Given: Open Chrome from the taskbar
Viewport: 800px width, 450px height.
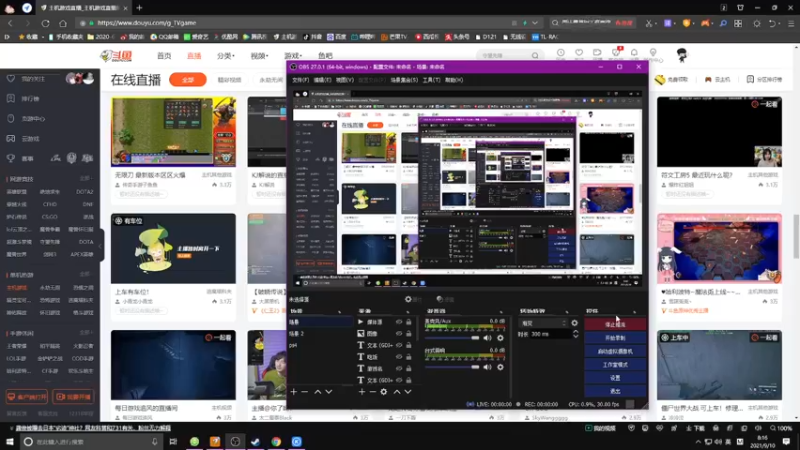Looking at the screenshot, I should point(276,441).
